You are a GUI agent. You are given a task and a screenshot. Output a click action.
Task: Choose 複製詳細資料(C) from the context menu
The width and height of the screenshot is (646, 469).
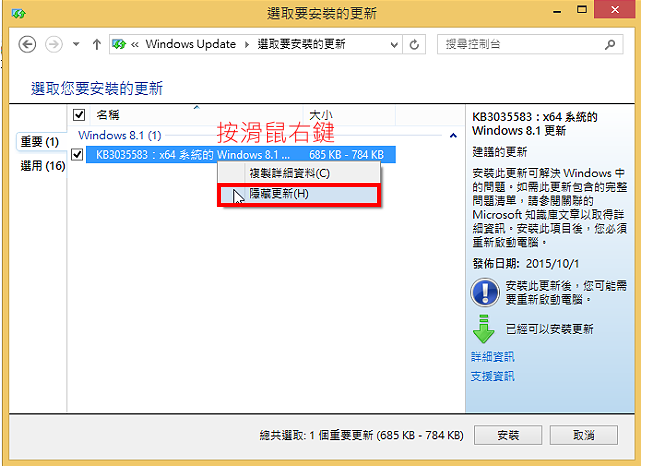click(x=299, y=173)
